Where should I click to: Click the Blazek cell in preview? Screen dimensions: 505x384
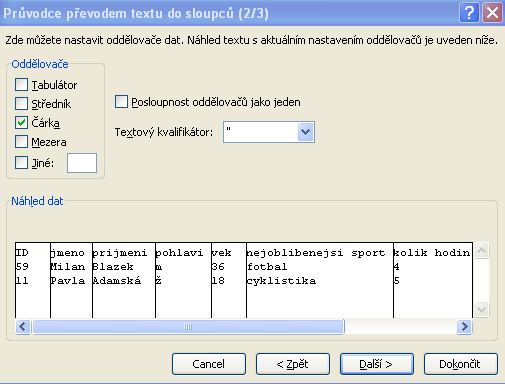tap(113, 267)
